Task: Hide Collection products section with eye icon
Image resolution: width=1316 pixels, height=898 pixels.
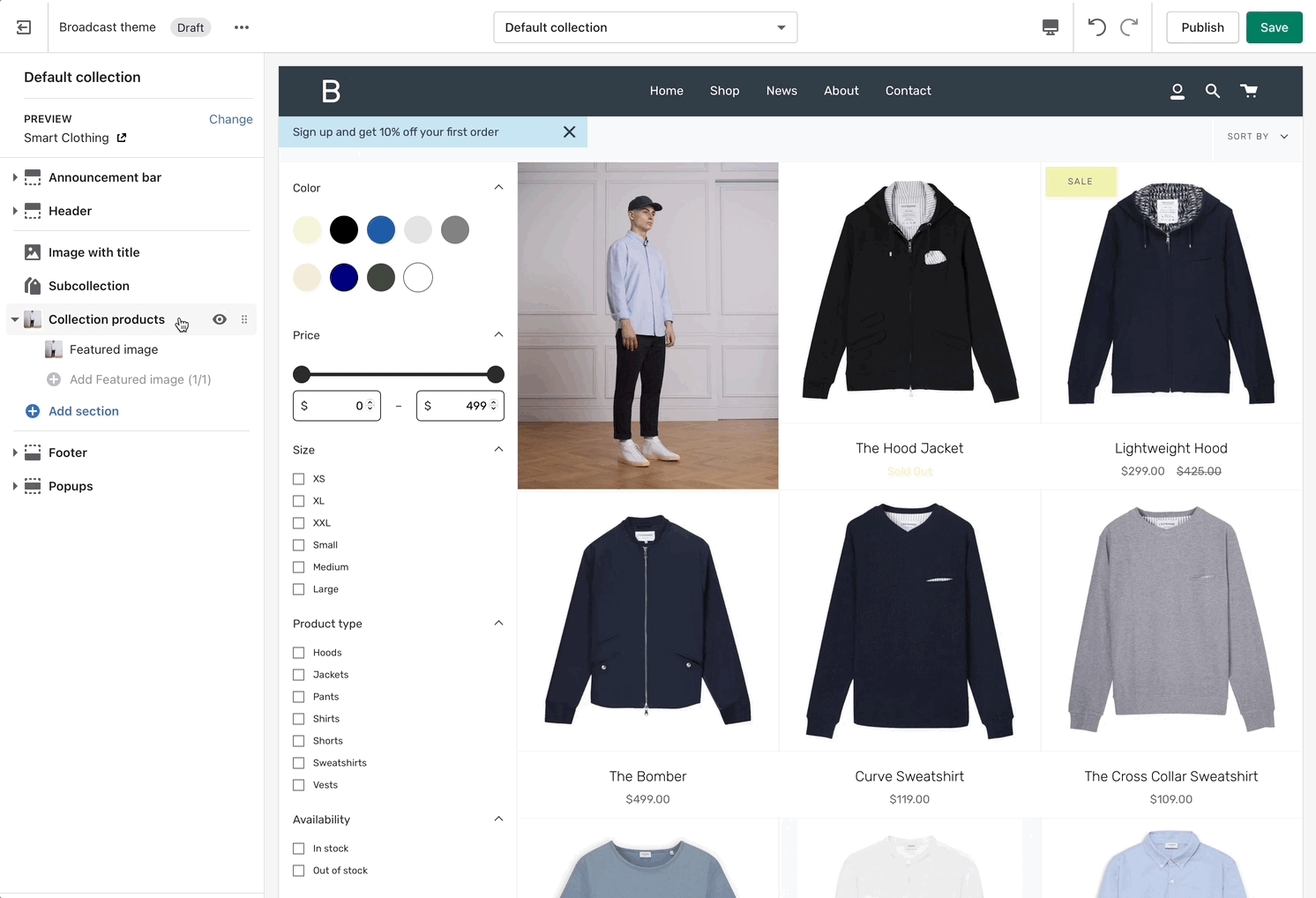Action: coord(220,319)
